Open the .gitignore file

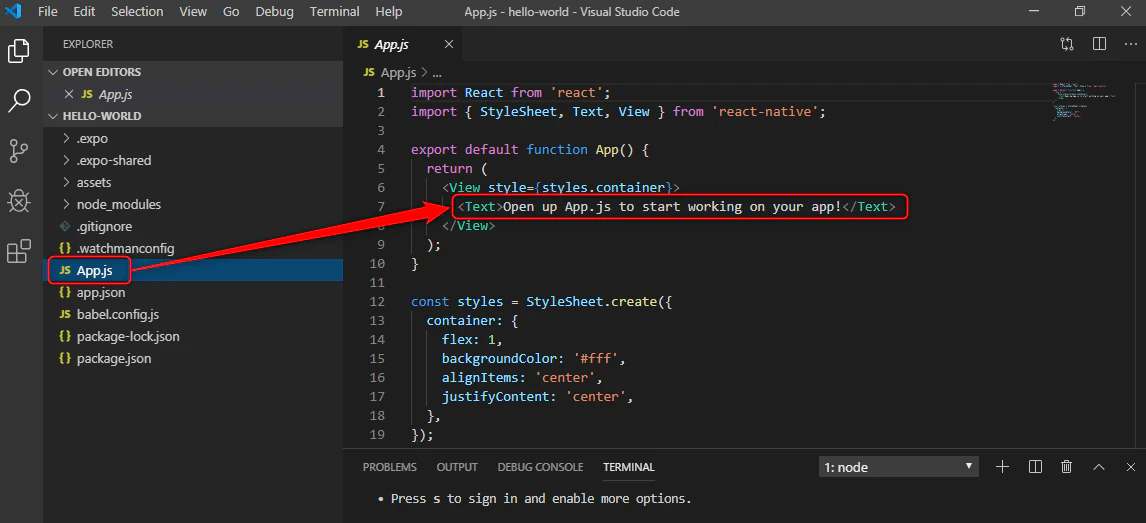point(193,226)
